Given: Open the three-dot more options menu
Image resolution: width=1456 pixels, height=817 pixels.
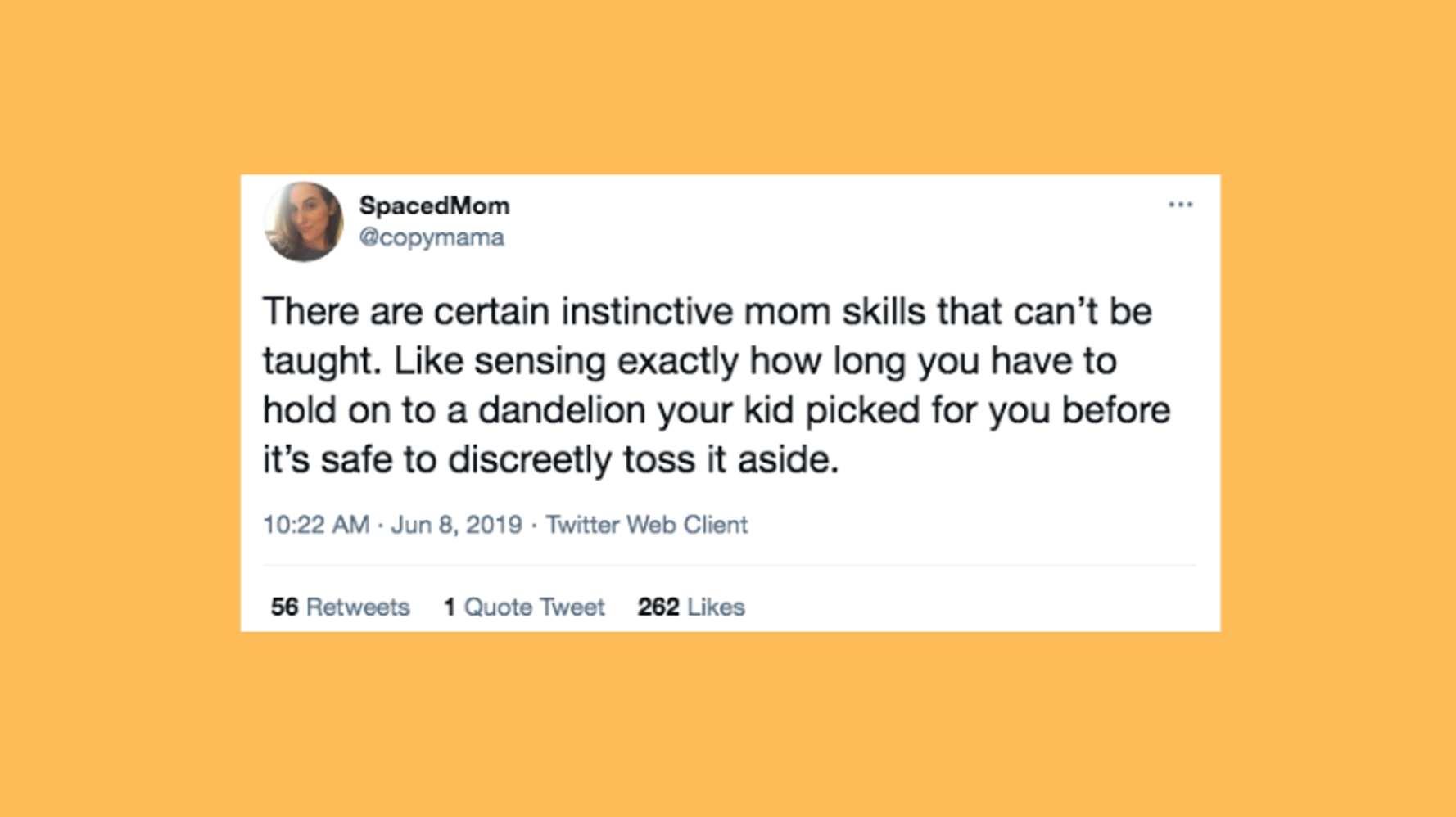Looking at the screenshot, I should tap(1180, 205).
